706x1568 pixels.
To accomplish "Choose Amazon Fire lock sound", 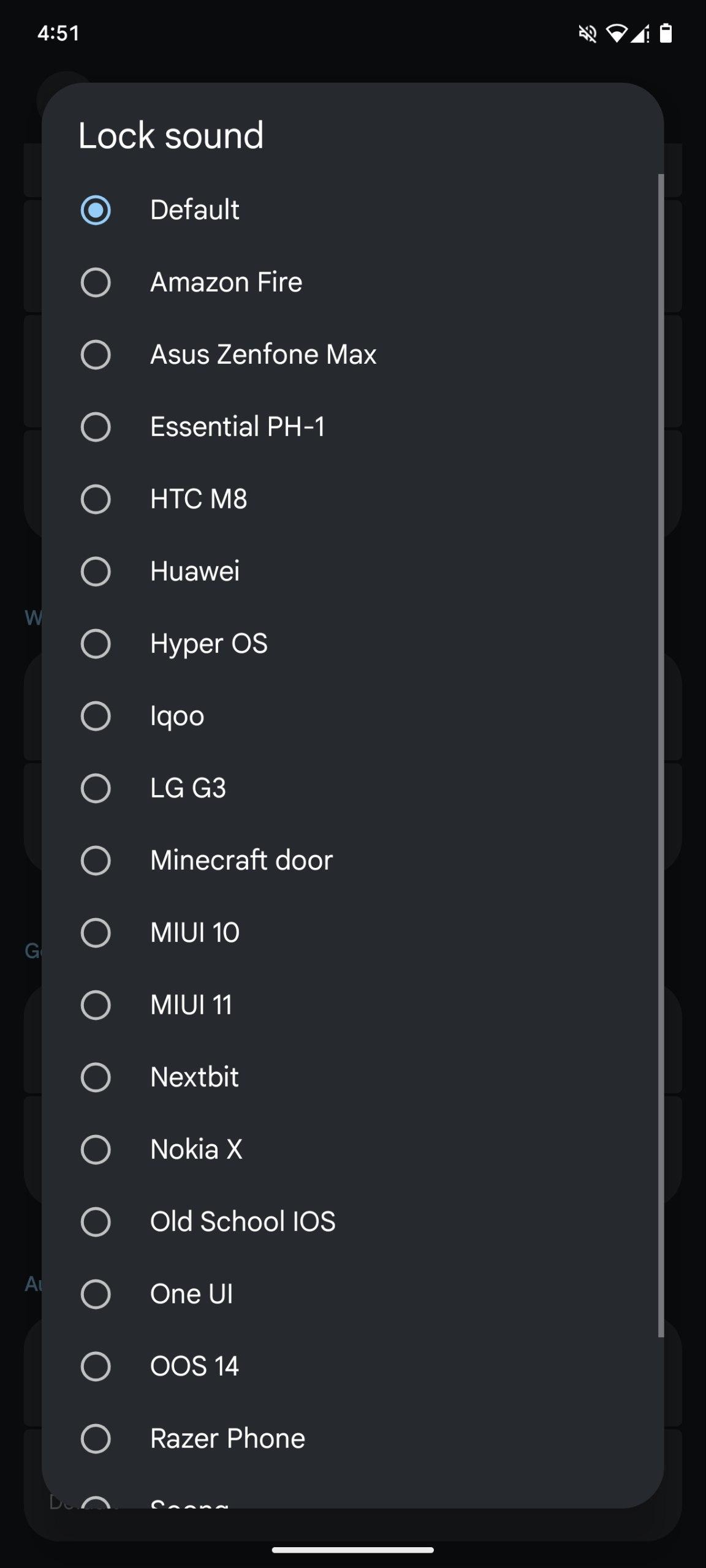I will click(96, 282).
